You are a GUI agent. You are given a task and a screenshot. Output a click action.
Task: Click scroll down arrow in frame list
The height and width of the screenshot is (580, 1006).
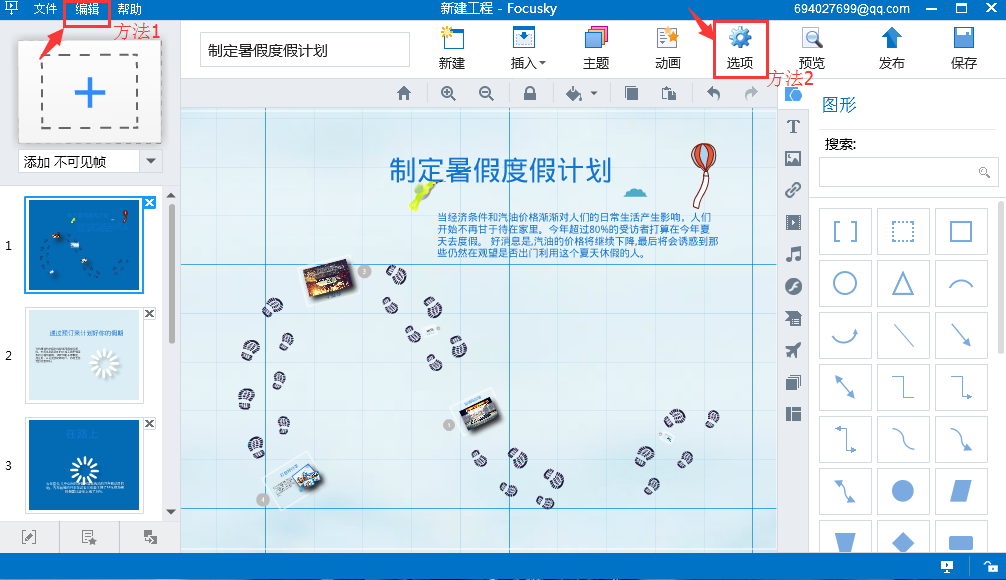click(171, 511)
